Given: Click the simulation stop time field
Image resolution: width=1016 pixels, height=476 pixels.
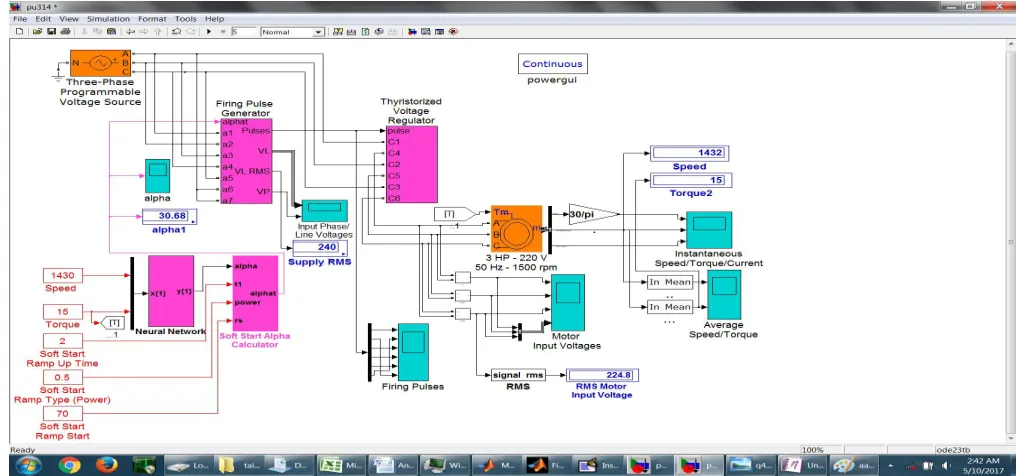Looking at the screenshot, I should point(244,32).
